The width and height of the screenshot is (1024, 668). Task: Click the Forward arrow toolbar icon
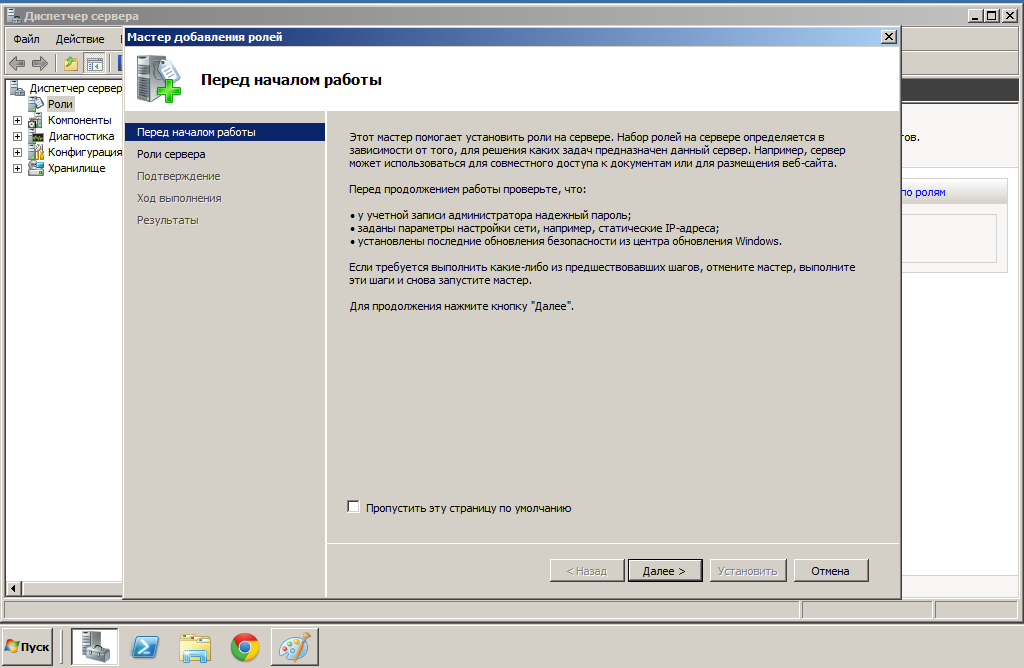40,63
